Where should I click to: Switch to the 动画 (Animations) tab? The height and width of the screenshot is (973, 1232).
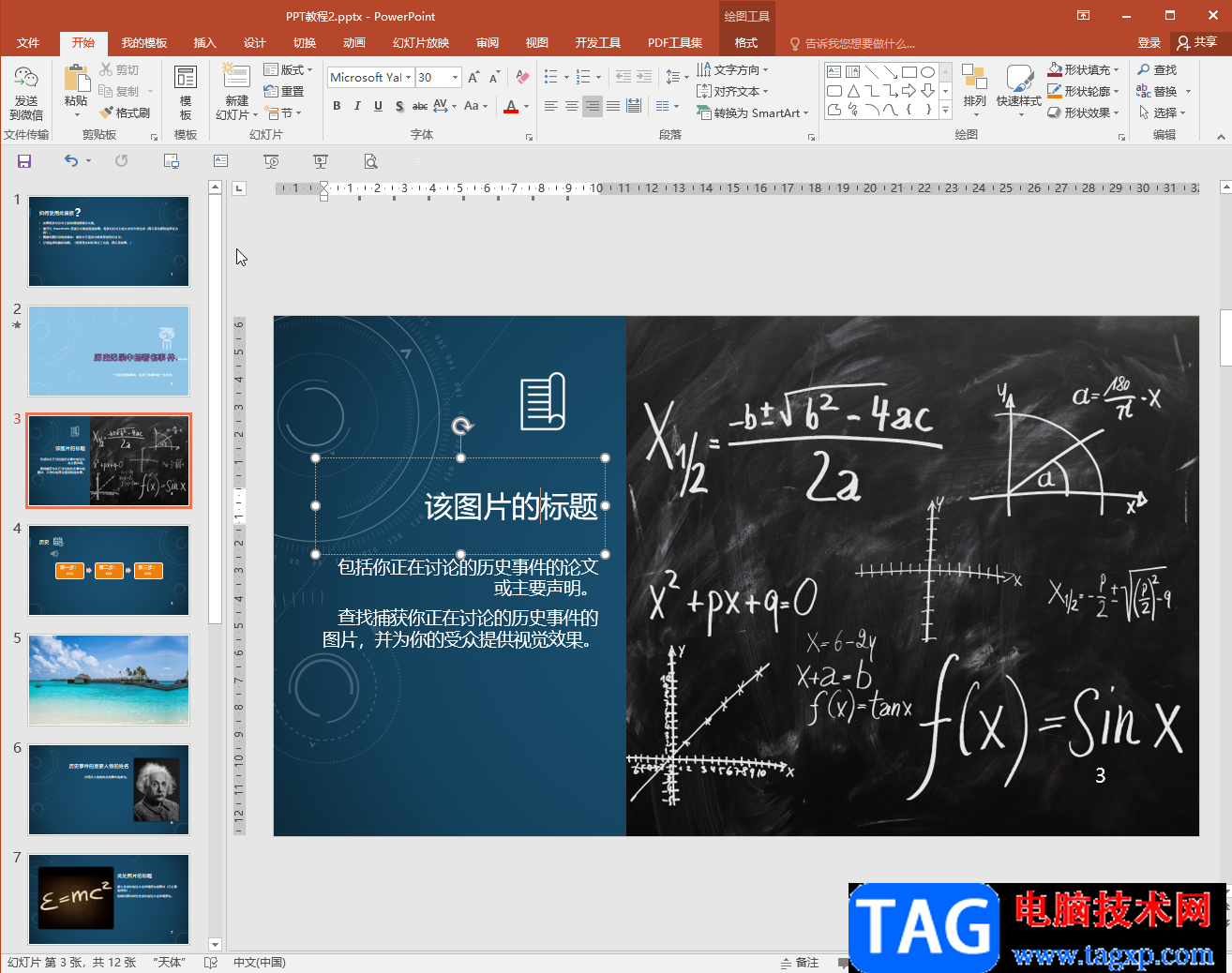point(353,42)
